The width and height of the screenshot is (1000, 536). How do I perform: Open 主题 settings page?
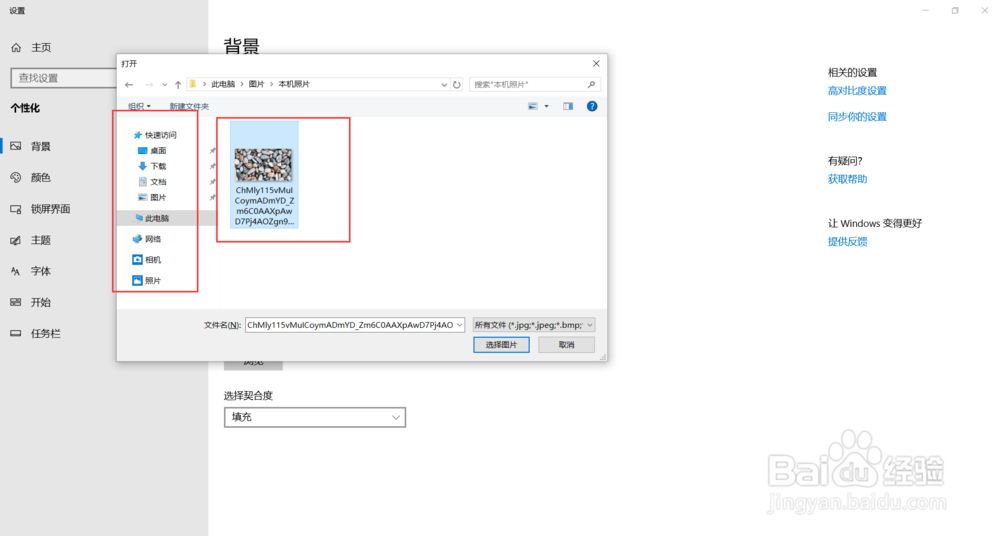coord(41,240)
